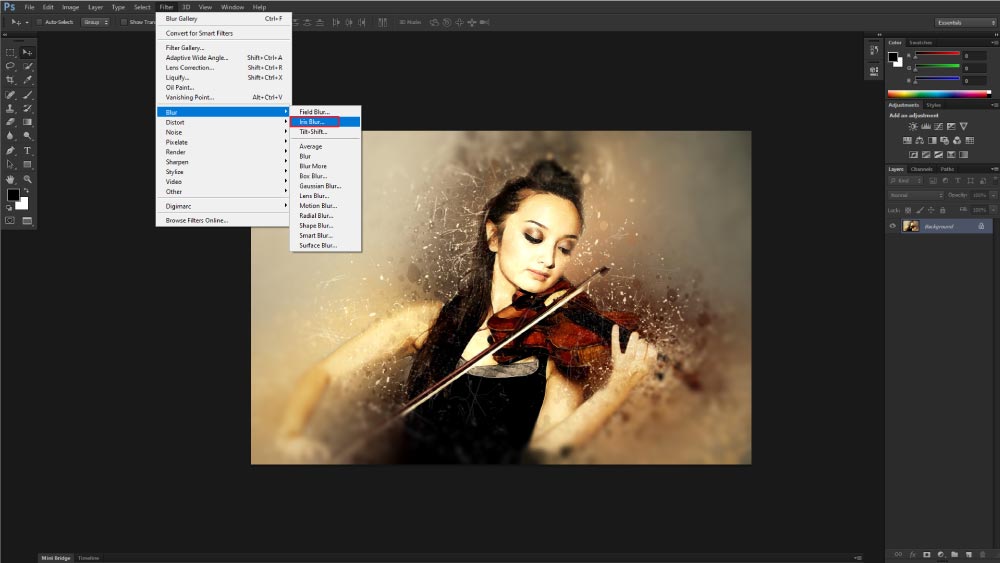The image size is (1000, 563).
Task: Open the Auto-Select Group dropdown
Action: coord(96,22)
